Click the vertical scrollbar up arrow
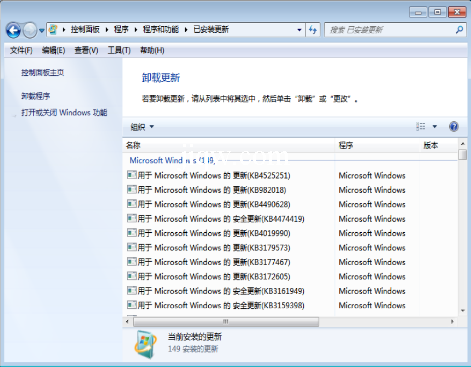This screenshot has height=367, width=471. pos(463,144)
